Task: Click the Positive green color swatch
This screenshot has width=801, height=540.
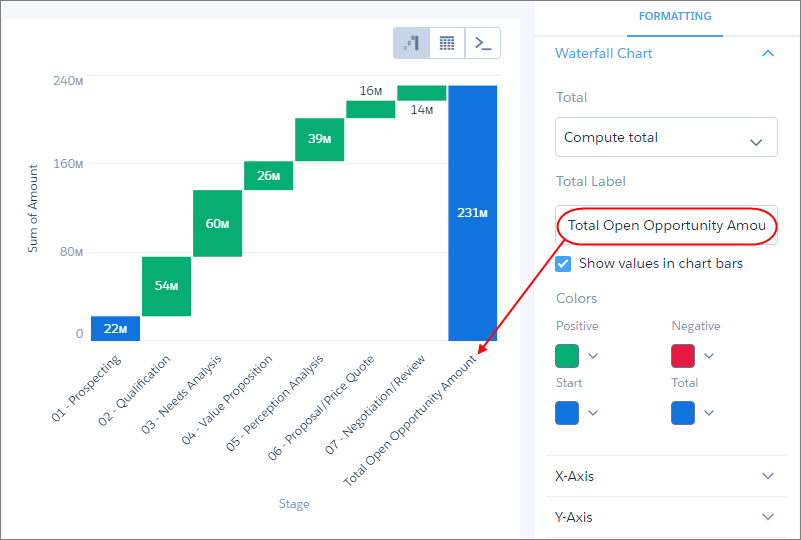Action: click(x=567, y=356)
